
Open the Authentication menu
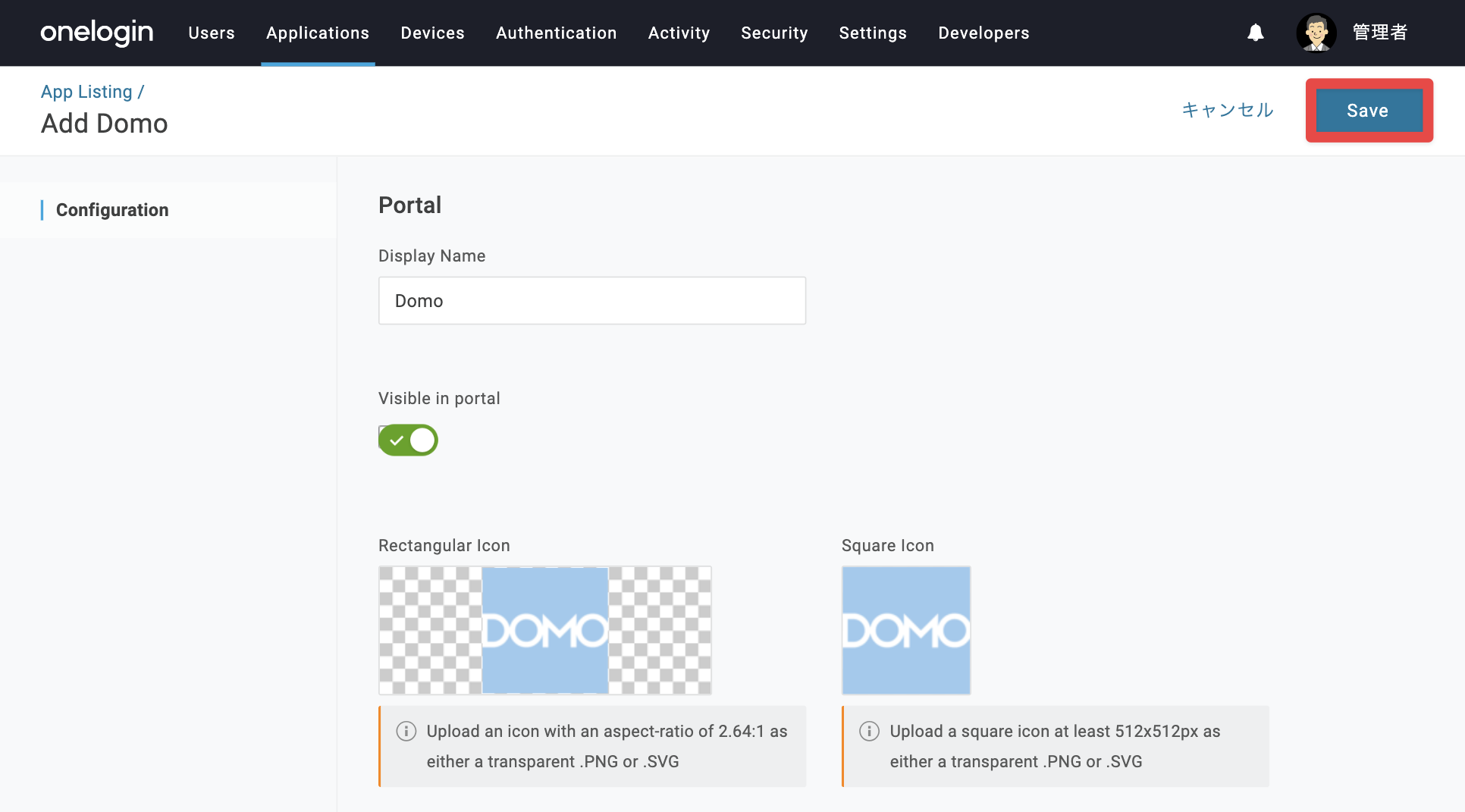coord(556,33)
